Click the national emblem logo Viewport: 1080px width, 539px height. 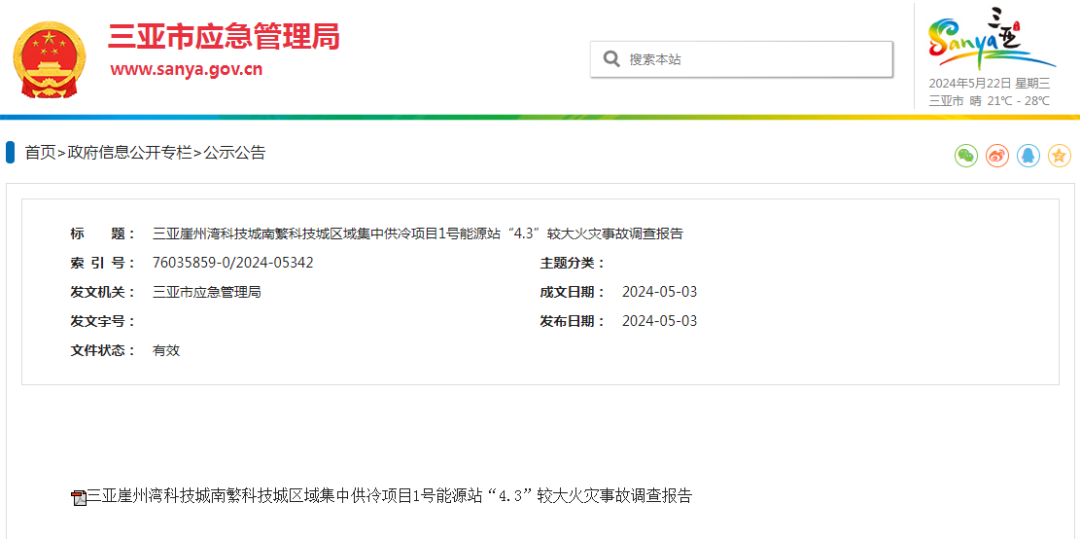(50, 59)
